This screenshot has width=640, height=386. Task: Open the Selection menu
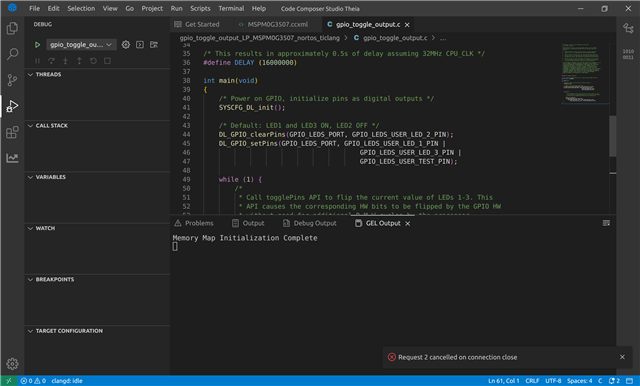81,9
